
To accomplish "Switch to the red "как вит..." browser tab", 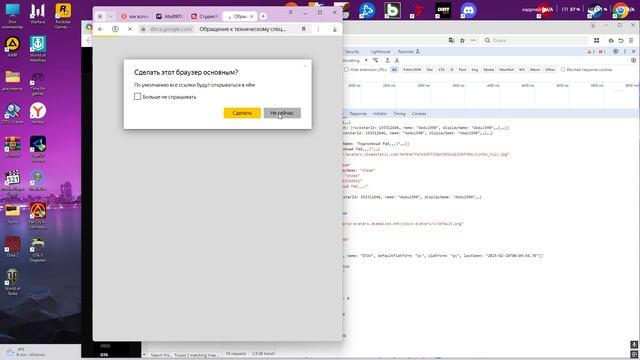I will (135, 16).
